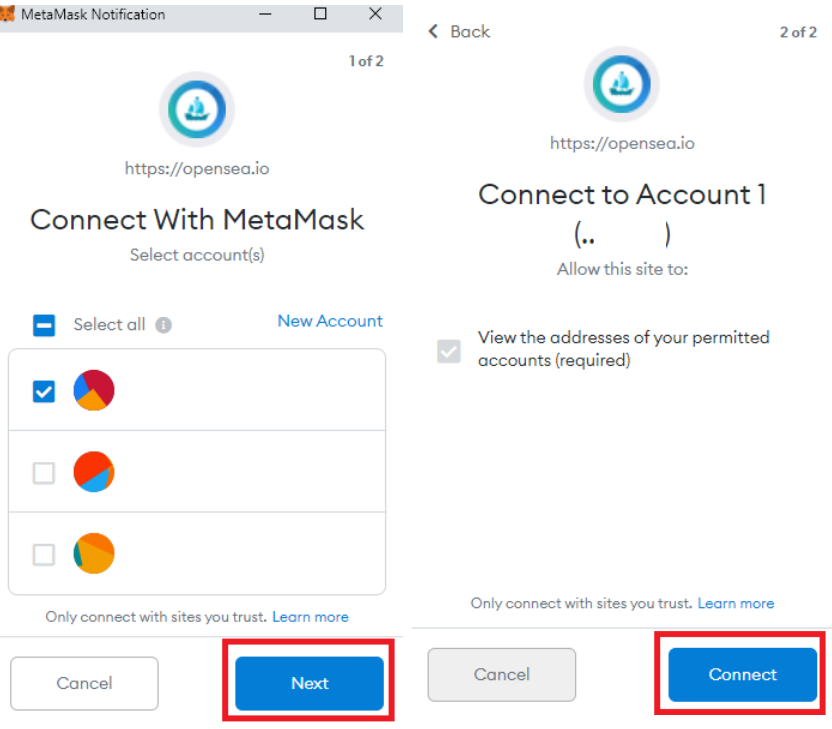
Task: Click the red and orange account avatar
Action: (x=94, y=390)
